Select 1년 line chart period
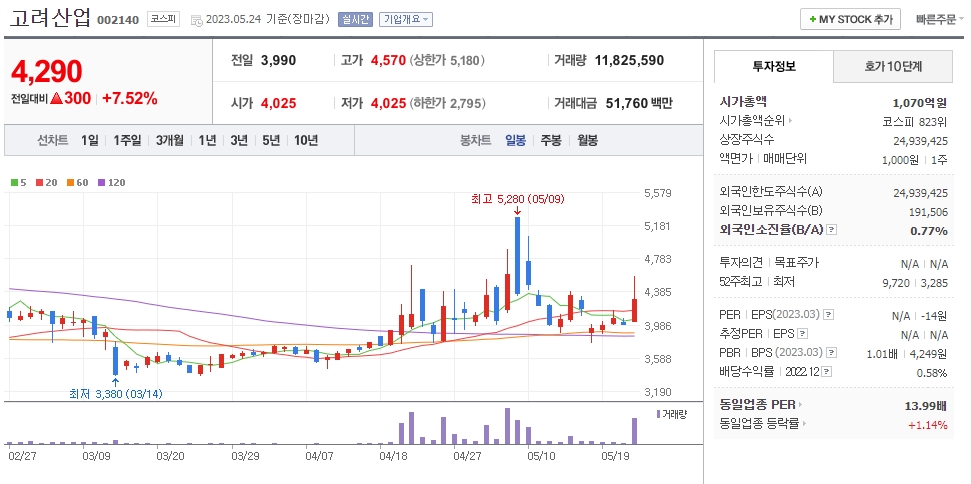The width and height of the screenshot is (971, 484). [207, 140]
